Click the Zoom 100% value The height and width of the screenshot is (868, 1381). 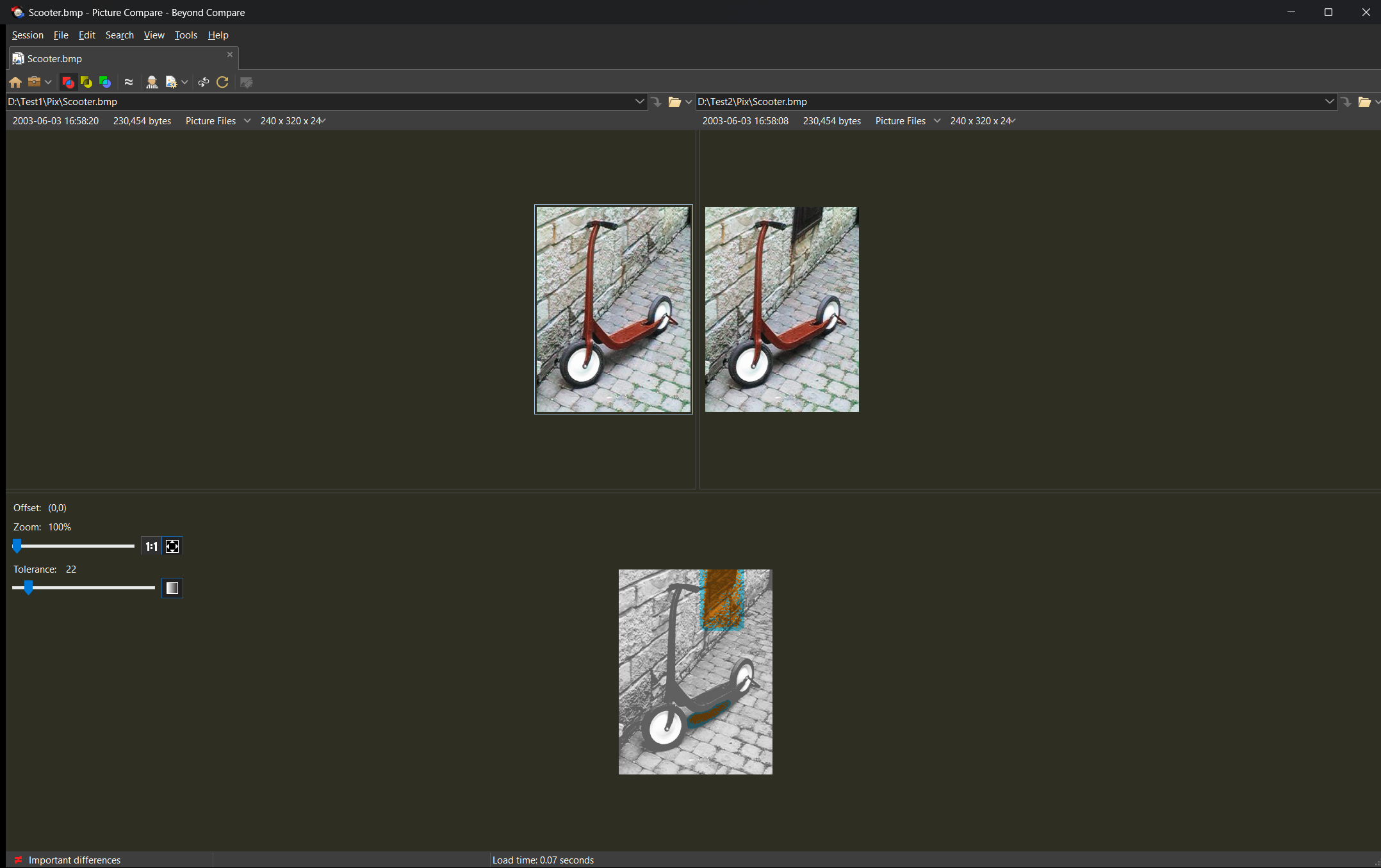(60, 527)
